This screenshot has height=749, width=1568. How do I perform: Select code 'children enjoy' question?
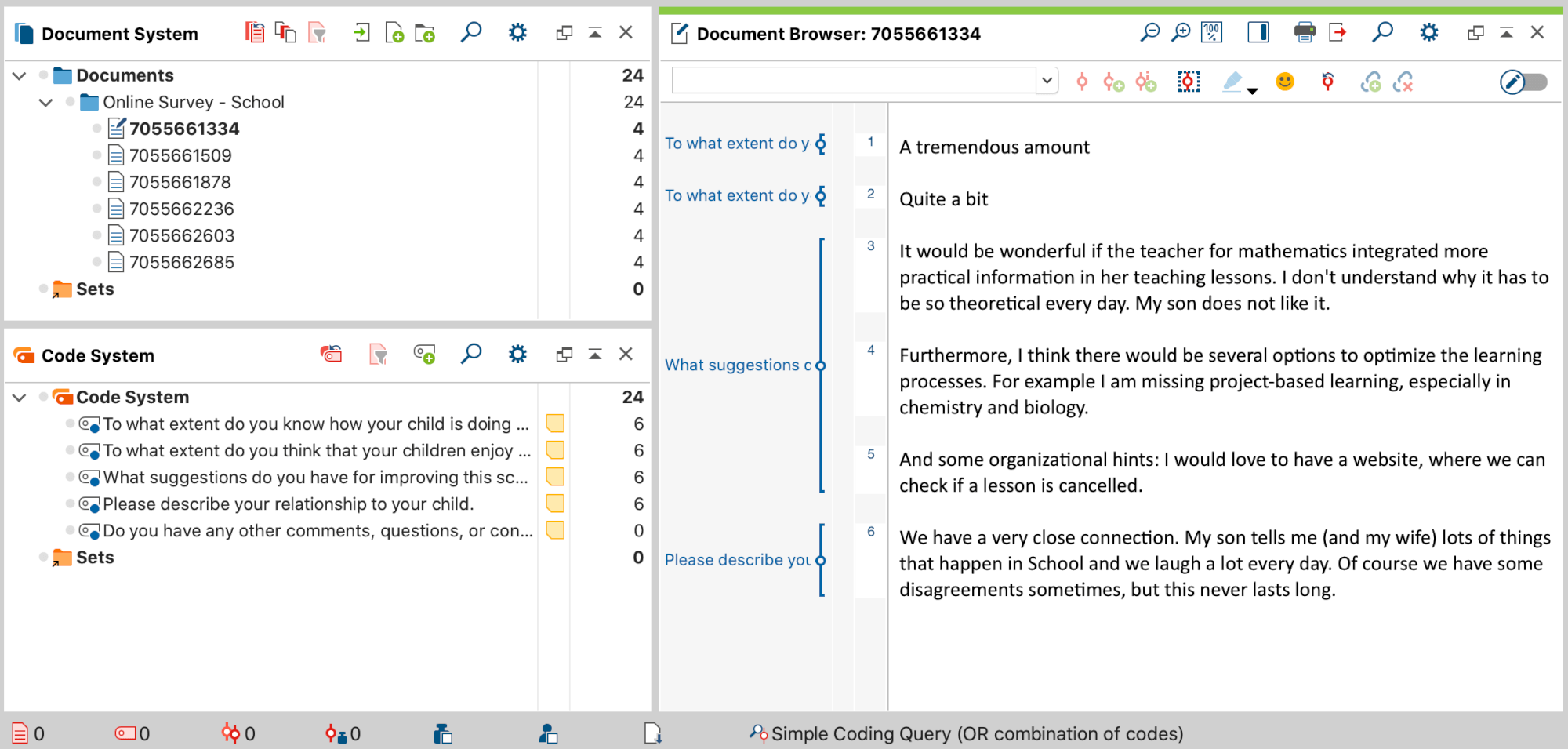click(317, 450)
